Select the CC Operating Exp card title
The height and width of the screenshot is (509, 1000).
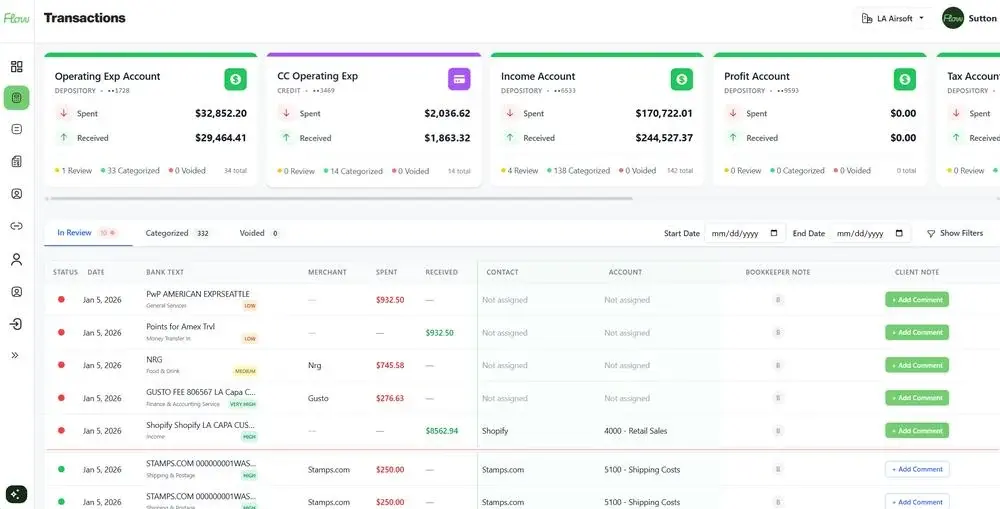coord(317,76)
